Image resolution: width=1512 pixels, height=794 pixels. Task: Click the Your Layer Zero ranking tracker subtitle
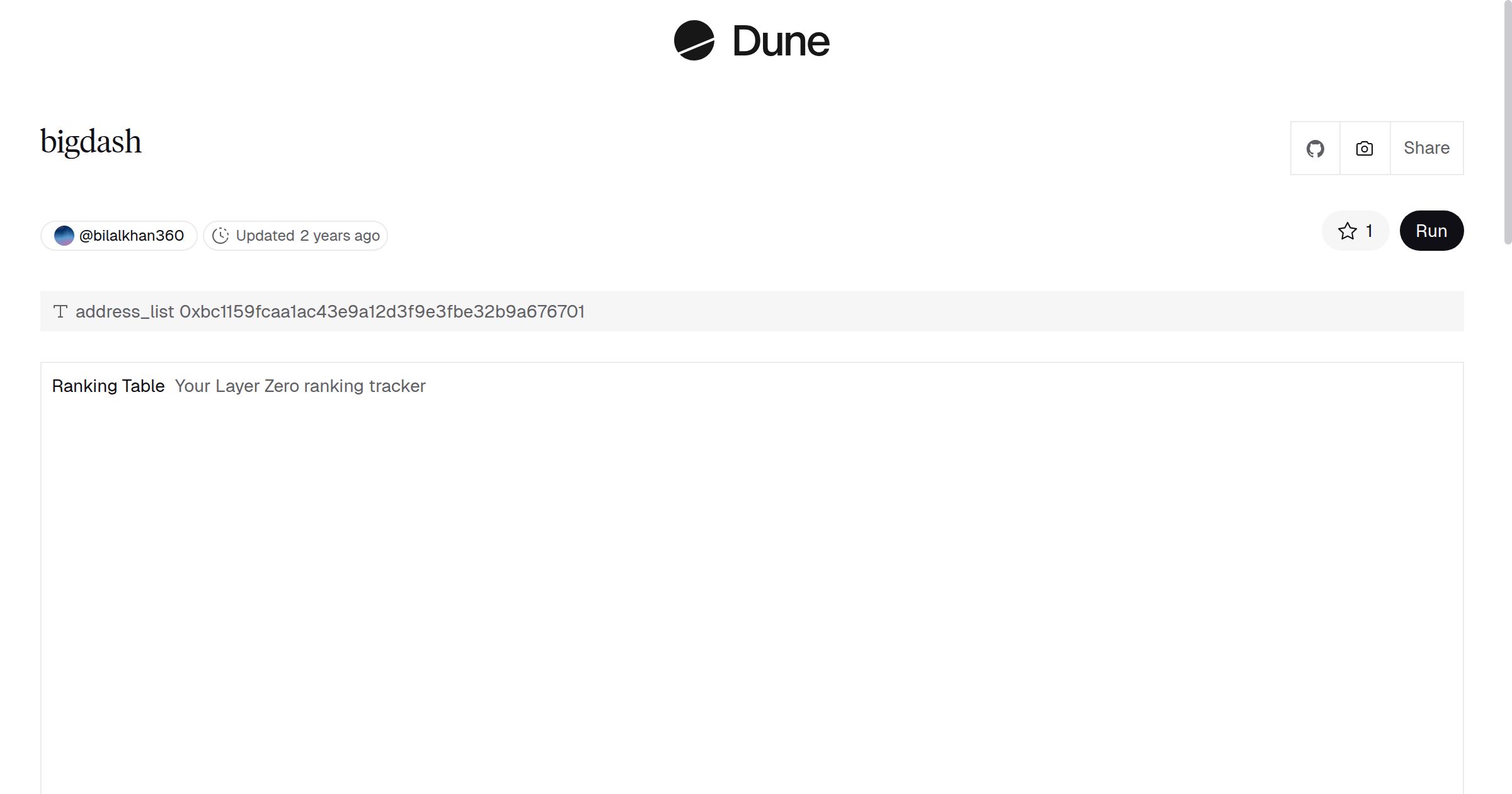300,386
